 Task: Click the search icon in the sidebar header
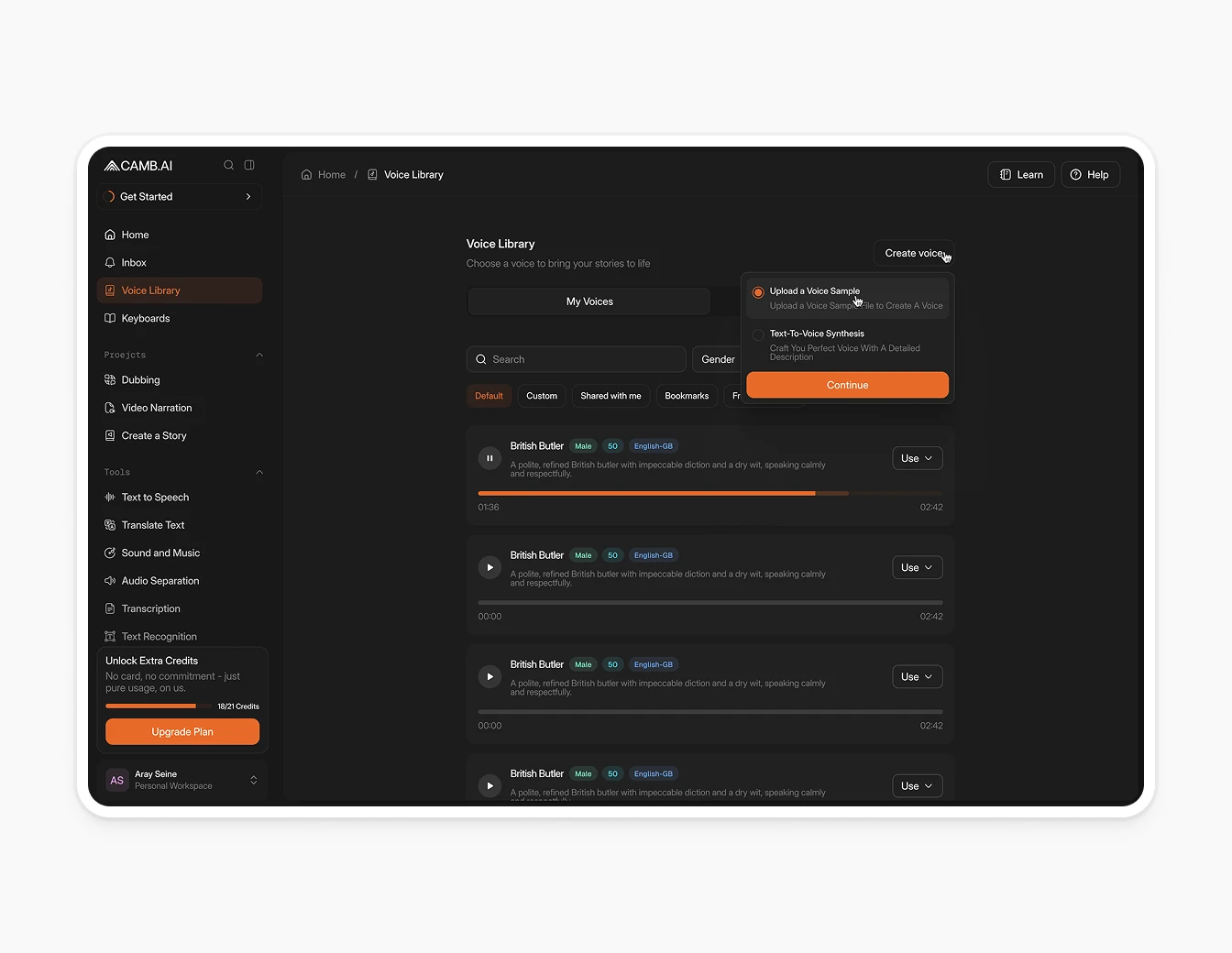click(x=228, y=165)
